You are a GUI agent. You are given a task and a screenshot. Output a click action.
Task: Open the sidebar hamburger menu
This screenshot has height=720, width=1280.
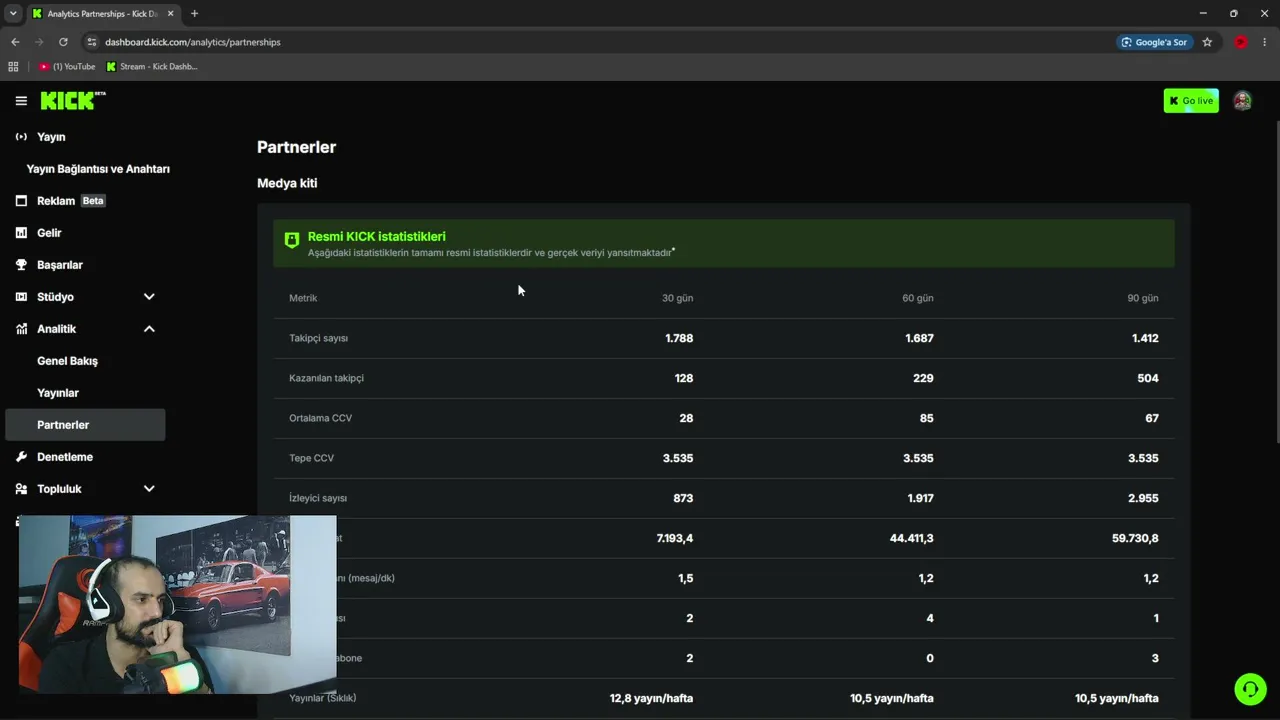[x=21, y=101]
